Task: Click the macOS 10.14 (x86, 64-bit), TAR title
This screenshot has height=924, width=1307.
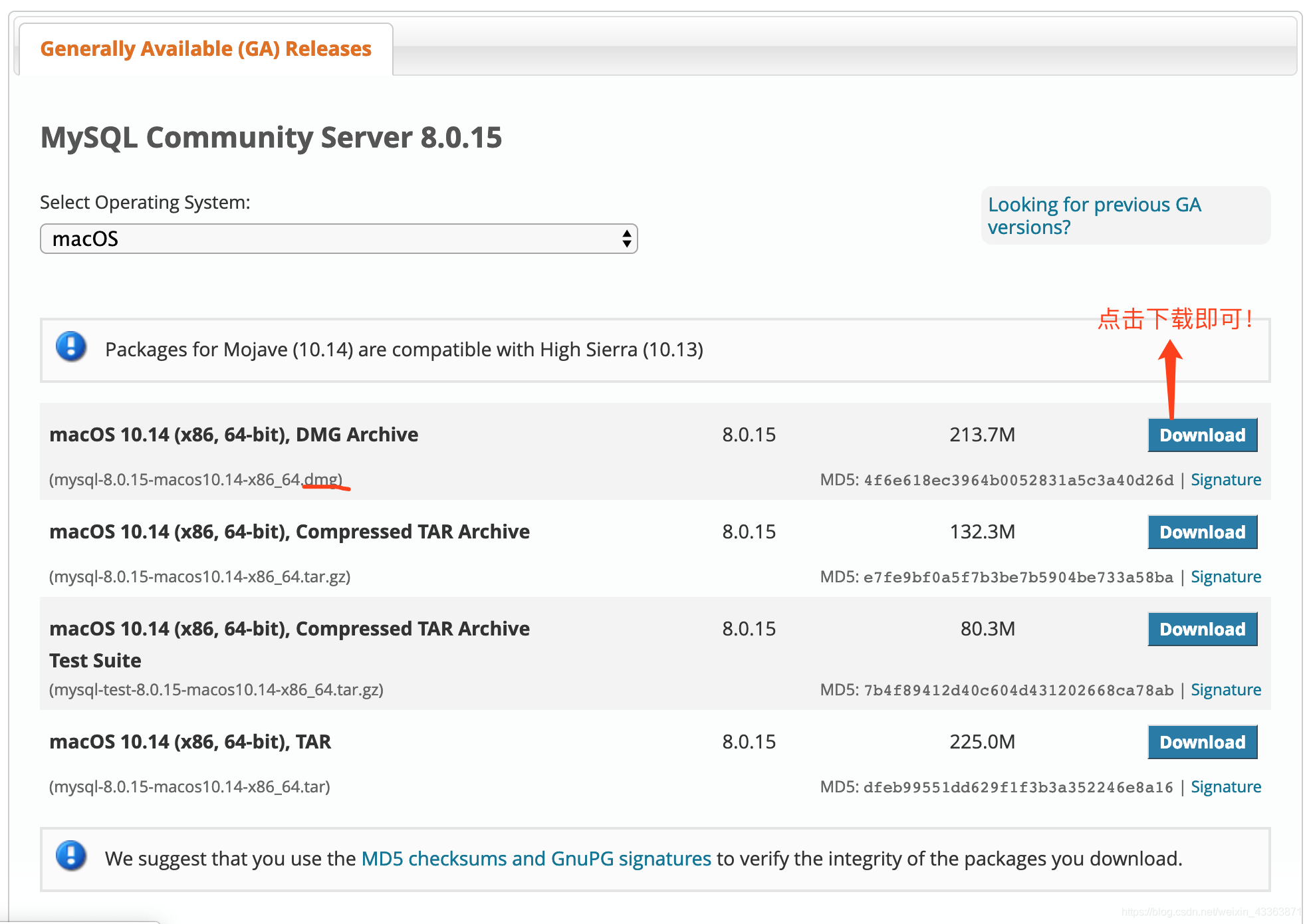Action: 190,742
